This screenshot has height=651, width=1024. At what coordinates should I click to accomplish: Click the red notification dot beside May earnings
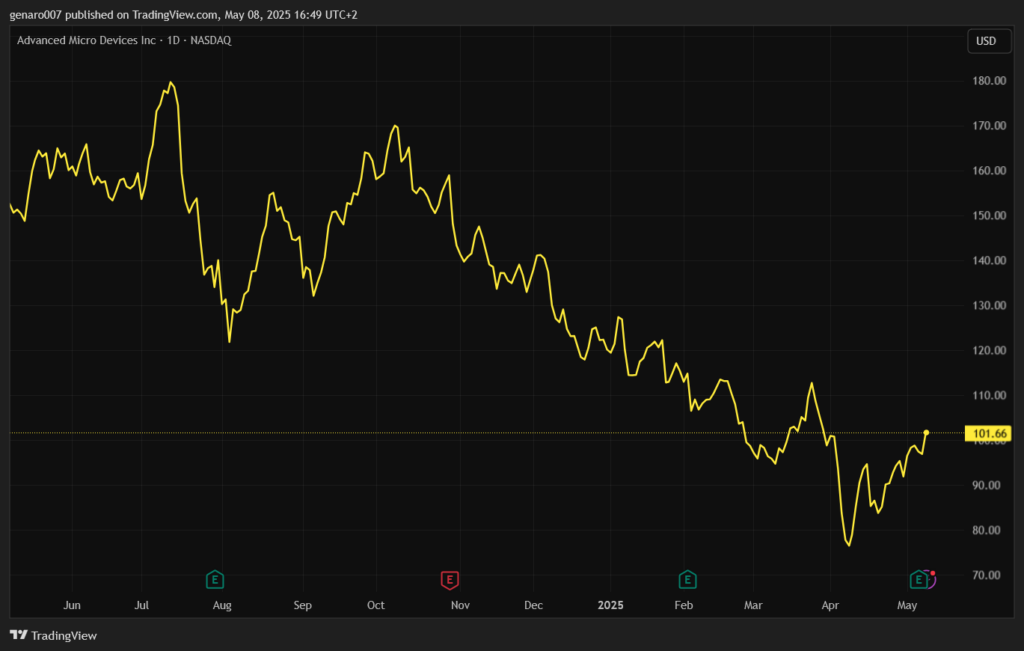[x=933, y=574]
